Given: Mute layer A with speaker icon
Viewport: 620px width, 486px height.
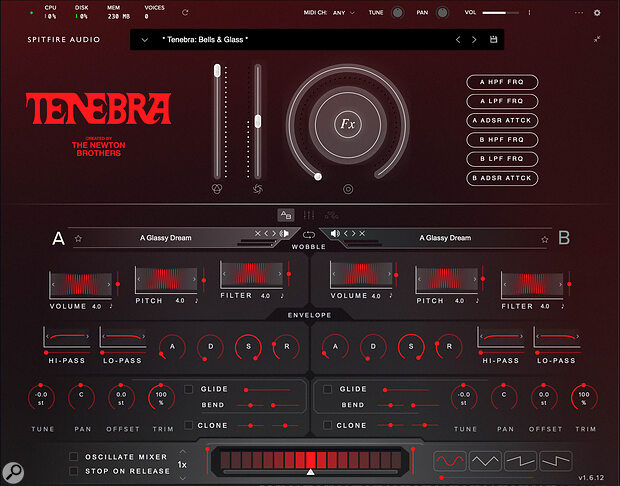Looking at the screenshot, I should click(284, 233).
